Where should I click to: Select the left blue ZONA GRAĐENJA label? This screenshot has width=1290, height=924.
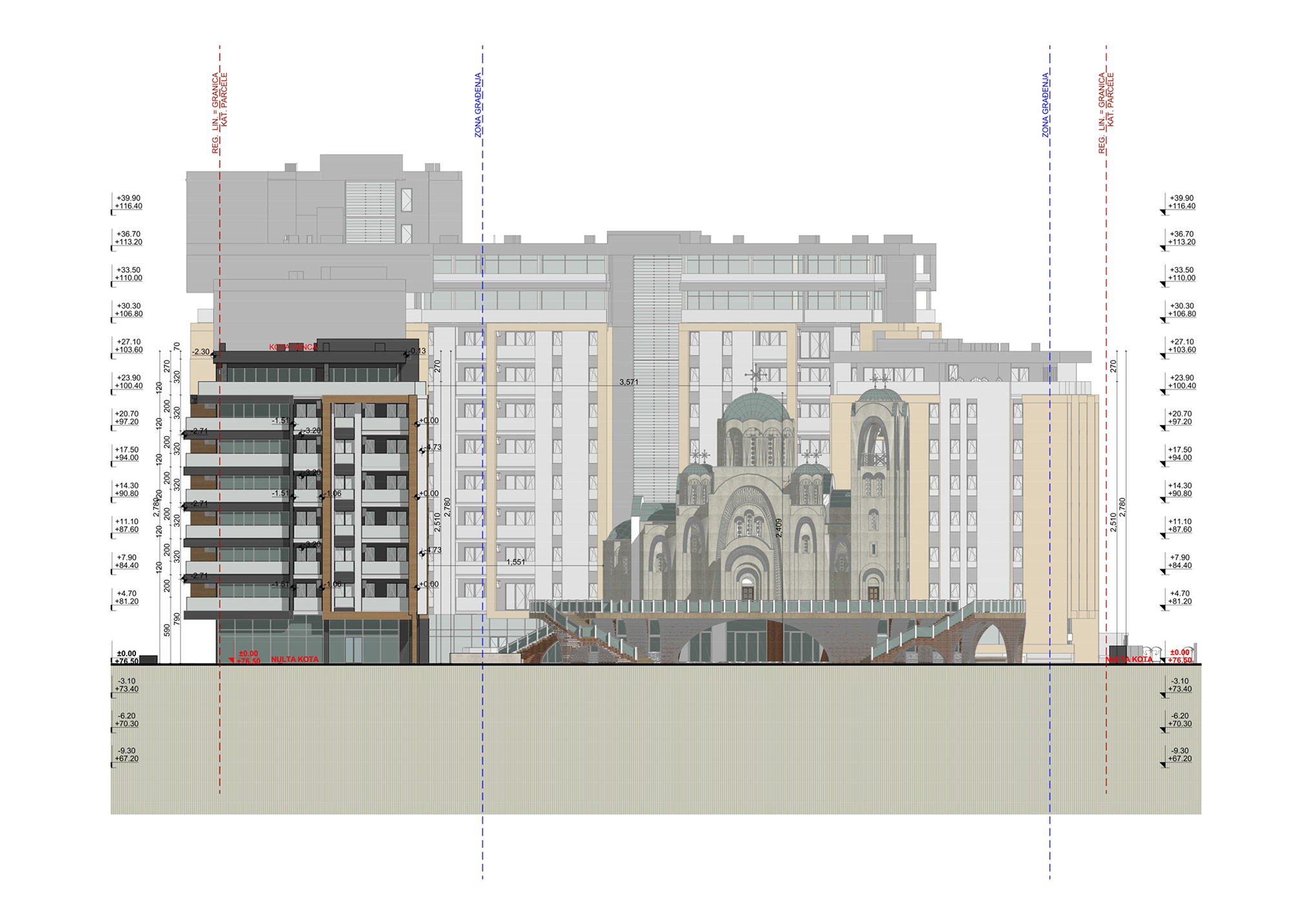coord(478,104)
